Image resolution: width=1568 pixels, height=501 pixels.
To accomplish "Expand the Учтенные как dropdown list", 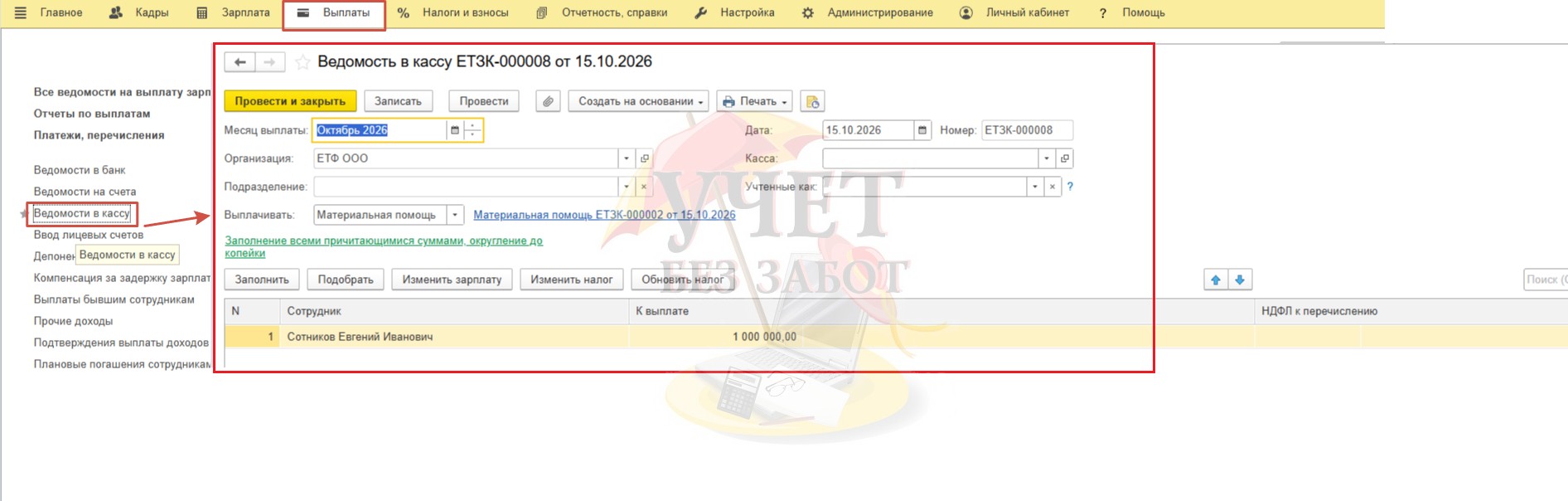I will tap(1034, 187).
